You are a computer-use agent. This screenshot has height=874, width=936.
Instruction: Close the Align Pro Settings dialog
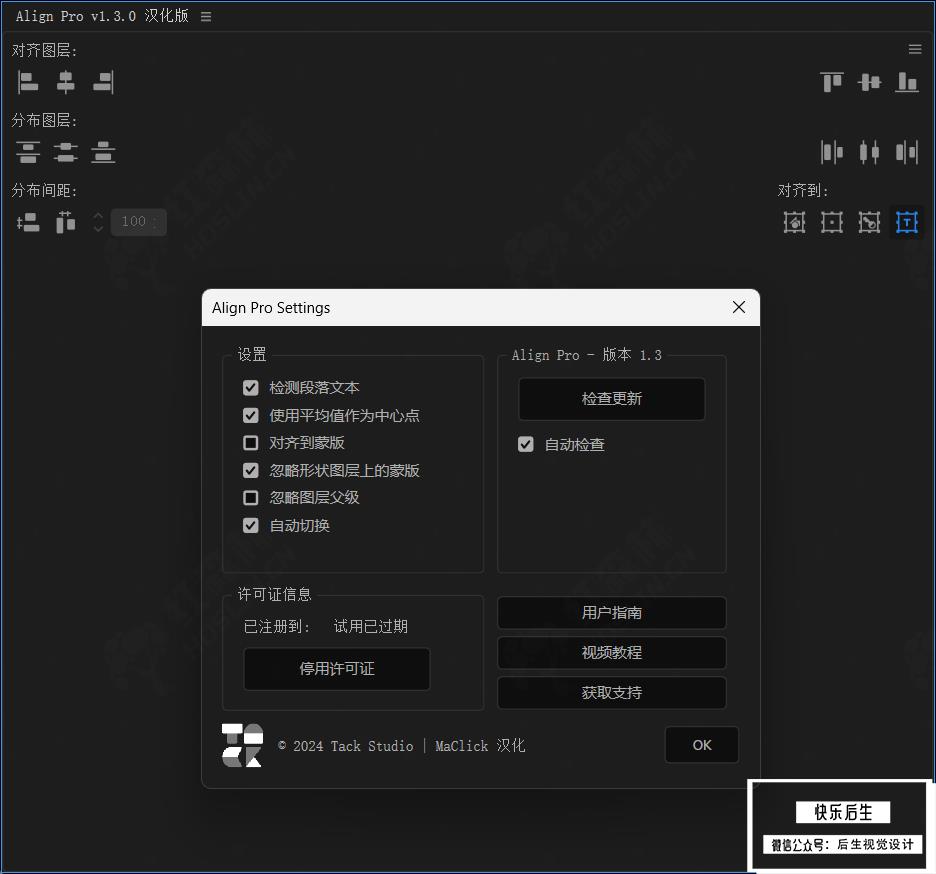point(738,307)
